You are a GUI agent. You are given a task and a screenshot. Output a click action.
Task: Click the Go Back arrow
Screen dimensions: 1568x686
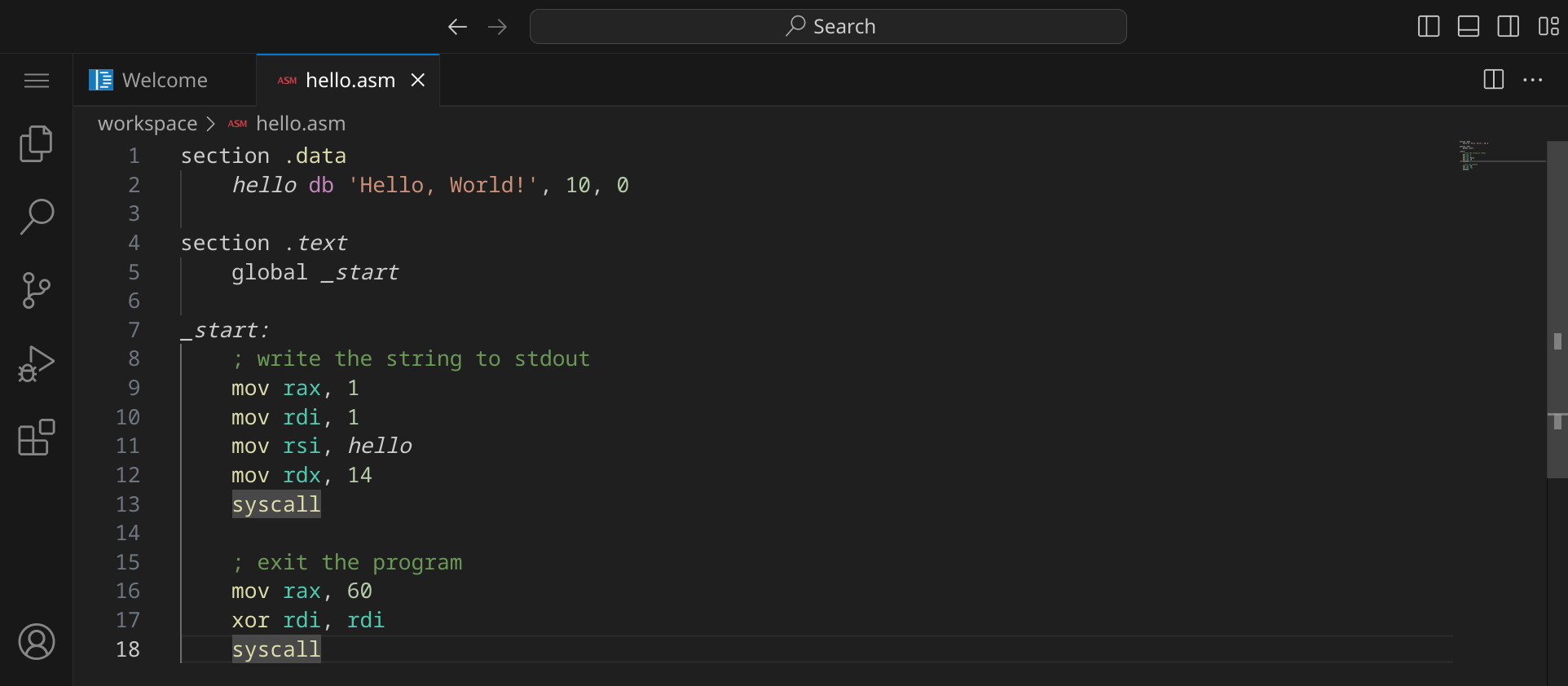pyautogui.click(x=457, y=27)
